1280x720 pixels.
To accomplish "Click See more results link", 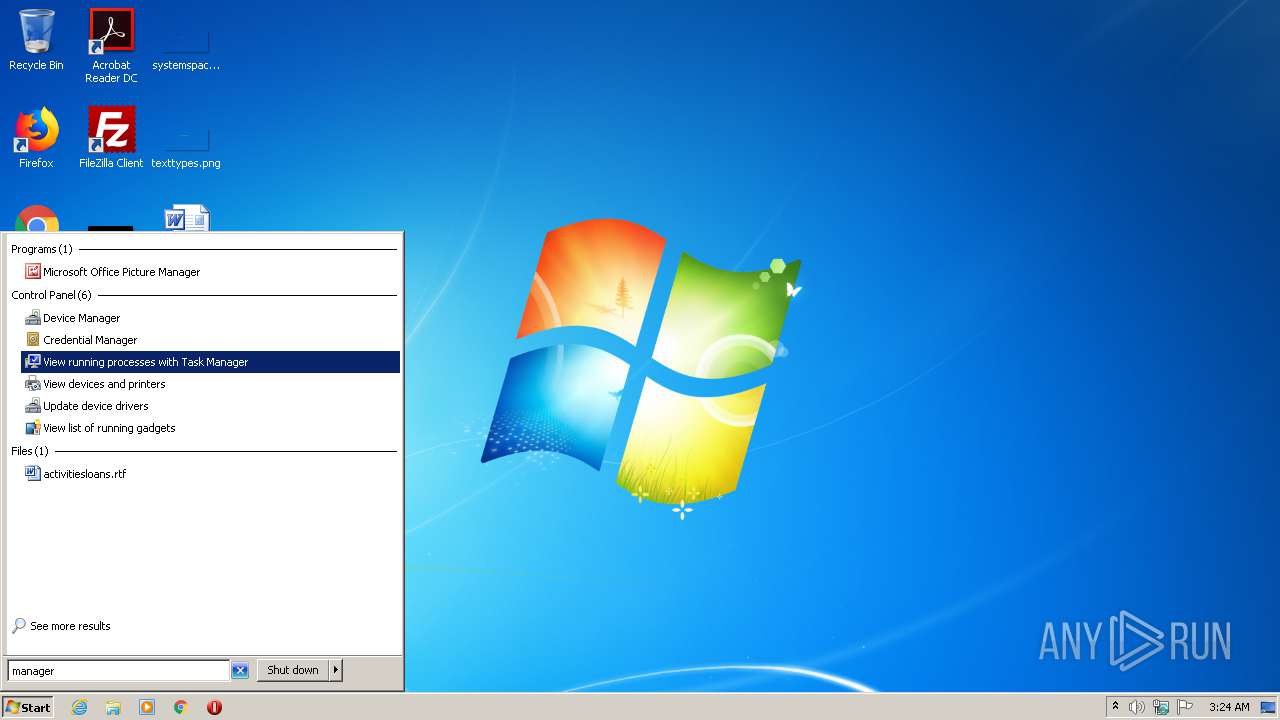I will pyautogui.click(x=70, y=626).
